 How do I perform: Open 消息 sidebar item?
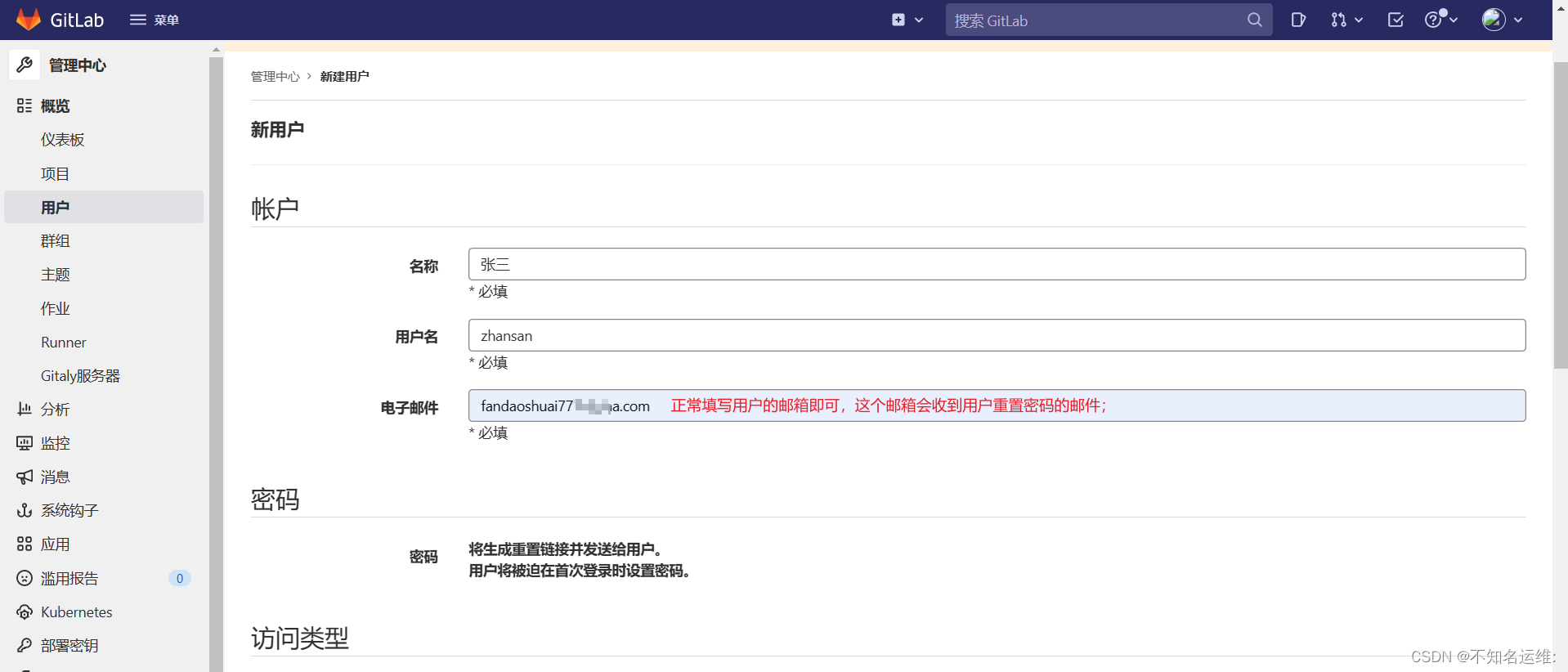coord(56,477)
